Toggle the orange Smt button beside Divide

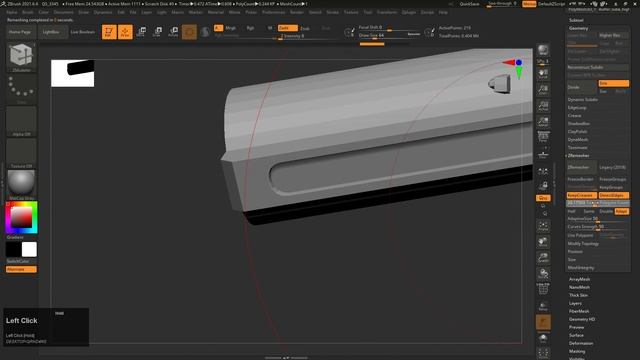click(x=613, y=83)
